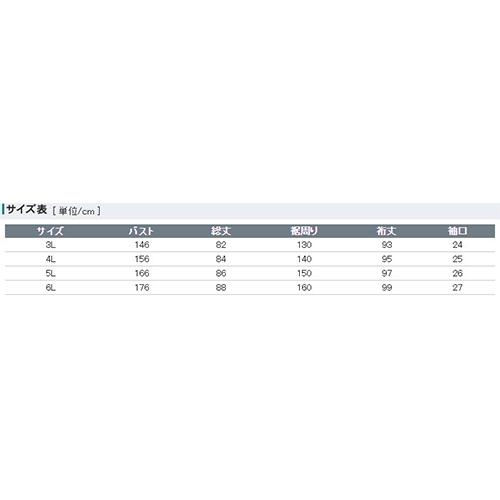Select the 裾周り column header

(x=304, y=231)
